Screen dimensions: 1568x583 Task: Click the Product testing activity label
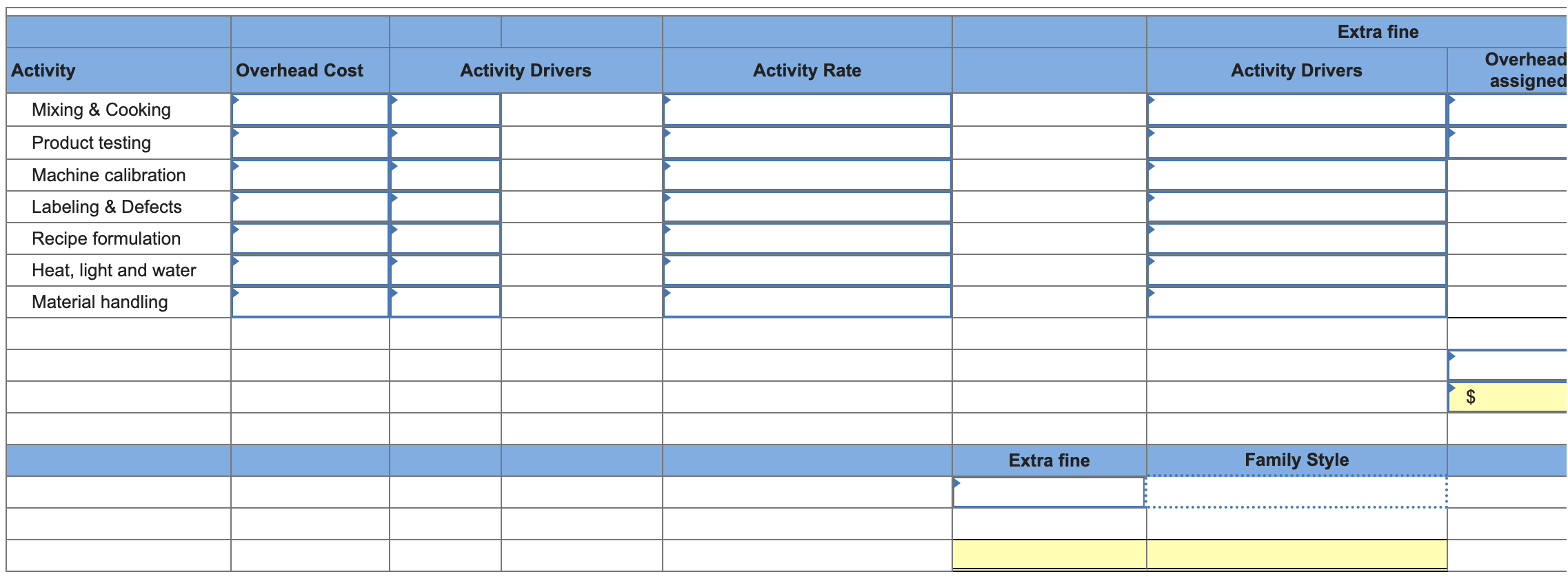[x=92, y=143]
